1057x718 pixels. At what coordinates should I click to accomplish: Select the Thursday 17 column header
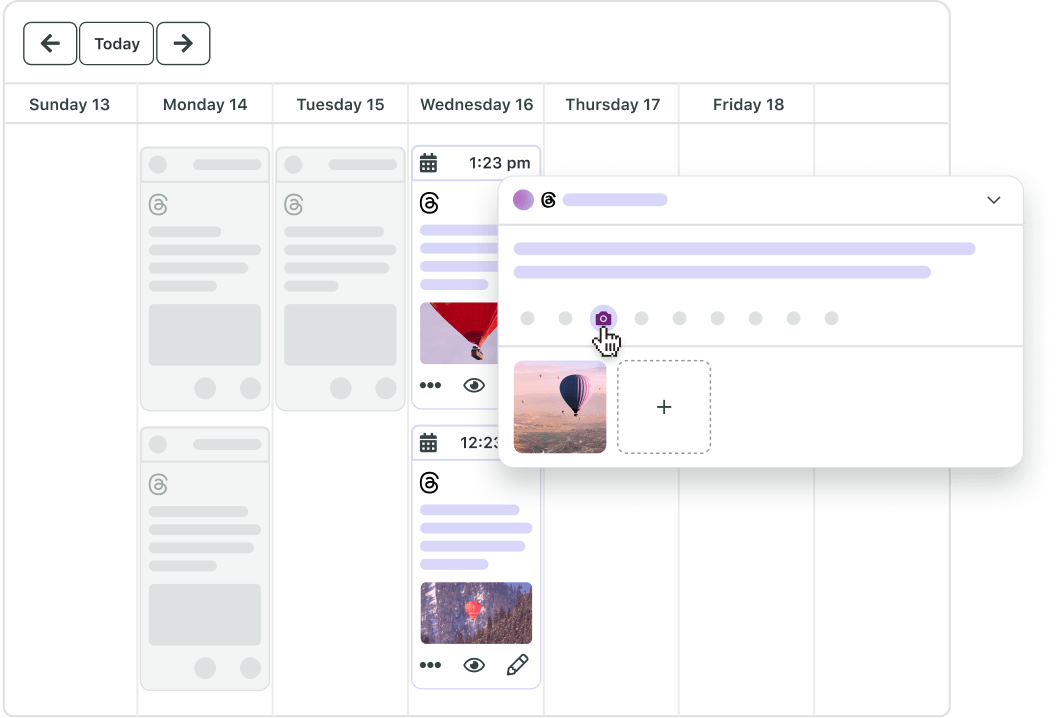coord(613,104)
